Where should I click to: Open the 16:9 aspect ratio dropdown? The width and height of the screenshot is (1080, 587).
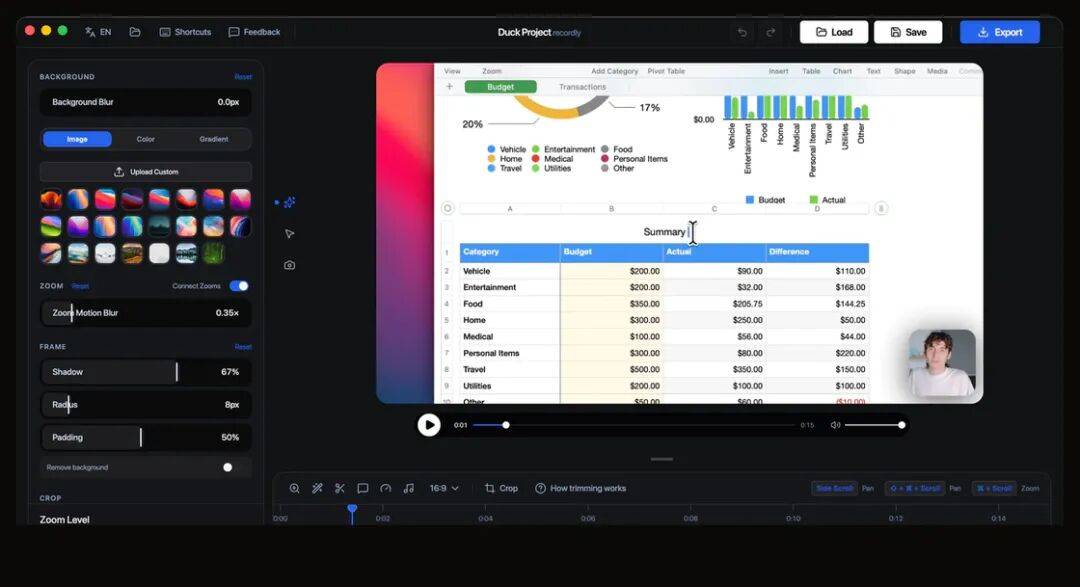tap(444, 488)
